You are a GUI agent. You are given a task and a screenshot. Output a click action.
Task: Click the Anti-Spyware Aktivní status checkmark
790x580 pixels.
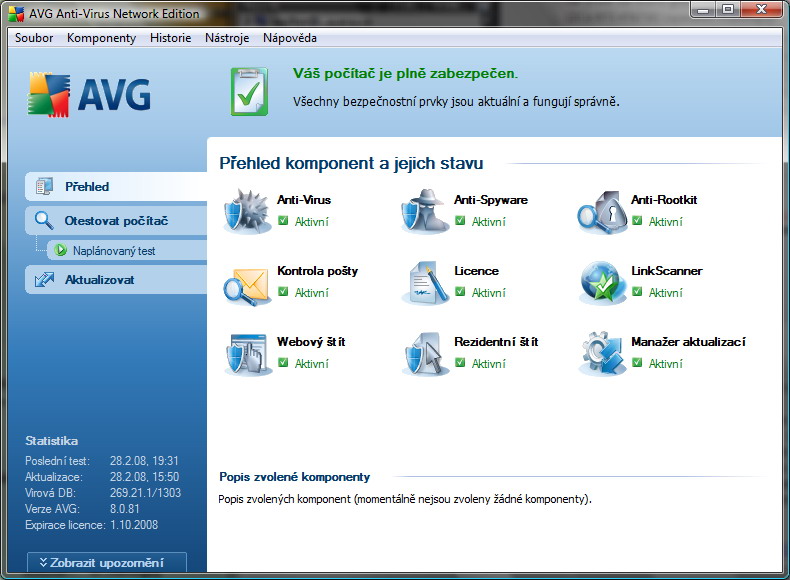click(x=460, y=221)
